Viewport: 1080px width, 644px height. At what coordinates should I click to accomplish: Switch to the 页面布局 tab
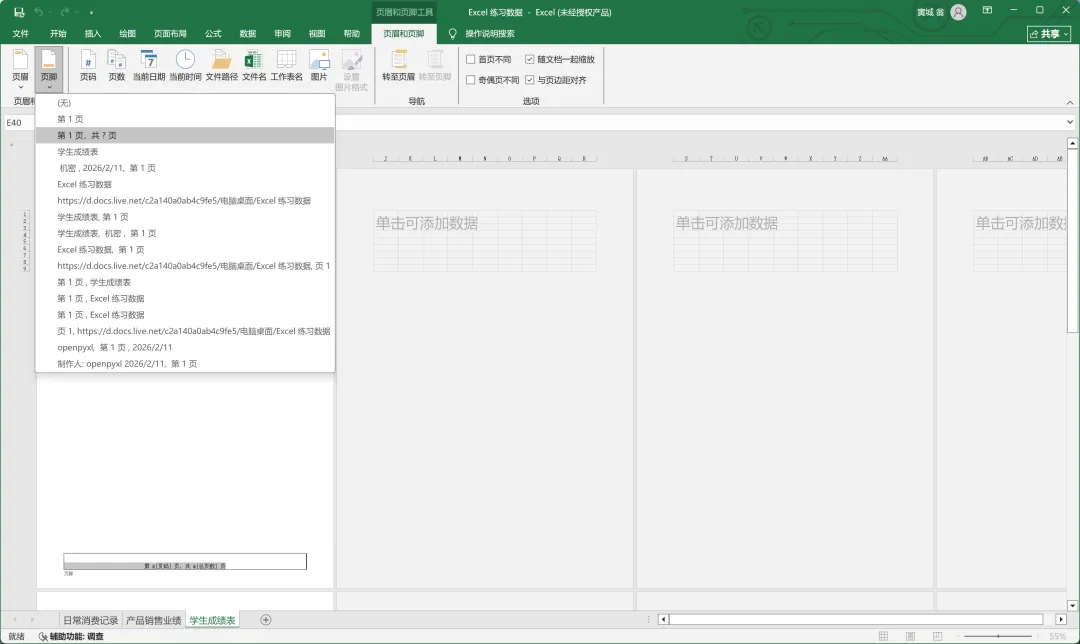(170, 33)
